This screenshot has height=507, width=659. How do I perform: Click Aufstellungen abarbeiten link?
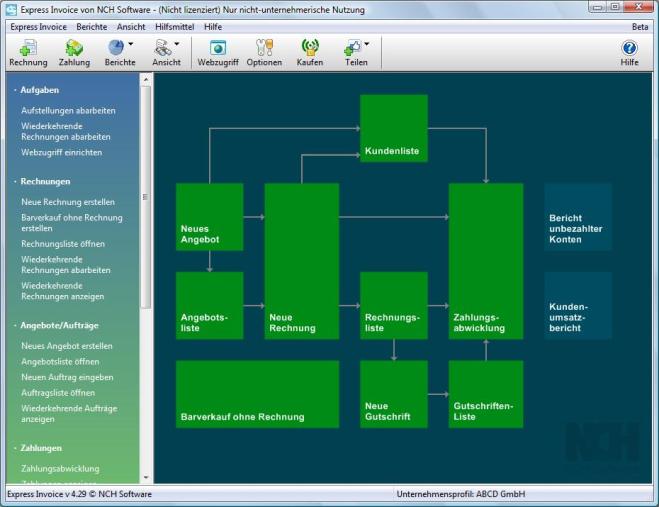[x=68, y=111]
